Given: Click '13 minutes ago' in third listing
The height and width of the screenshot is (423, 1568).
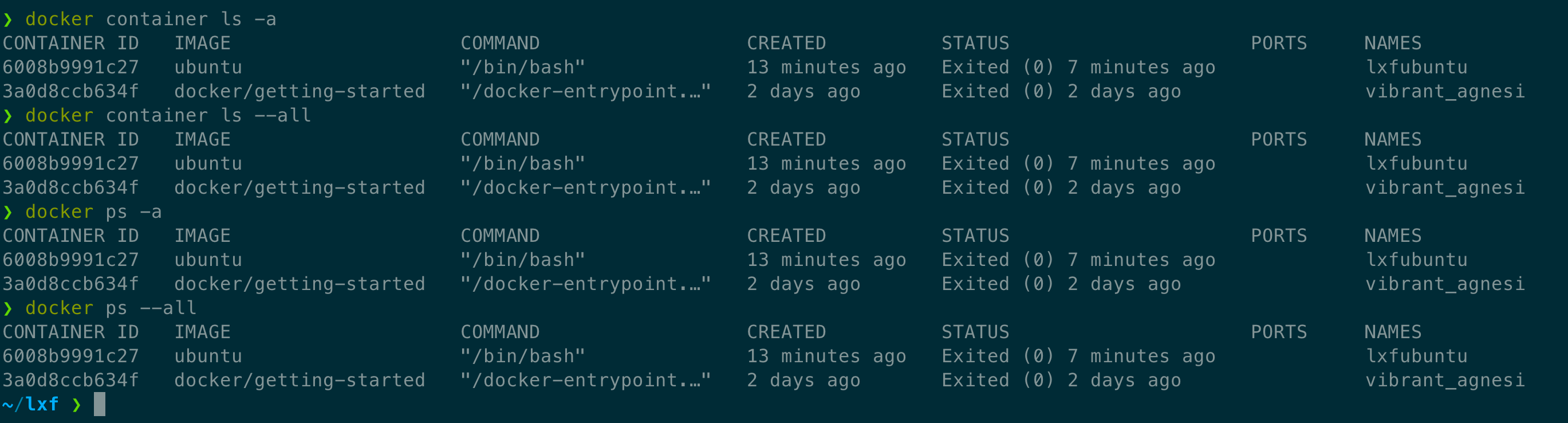Looking at the screenshot, I should [x=826, y=260].
